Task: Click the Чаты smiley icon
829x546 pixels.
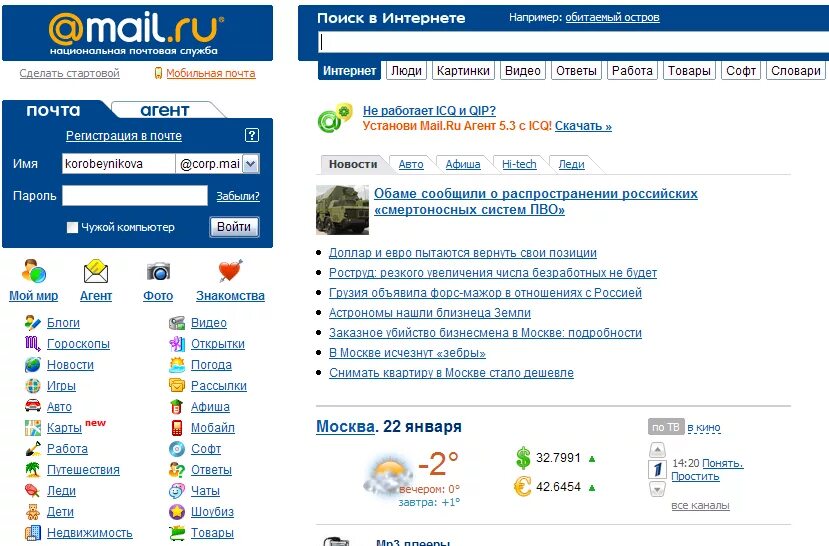Action: tap(177, 491)
